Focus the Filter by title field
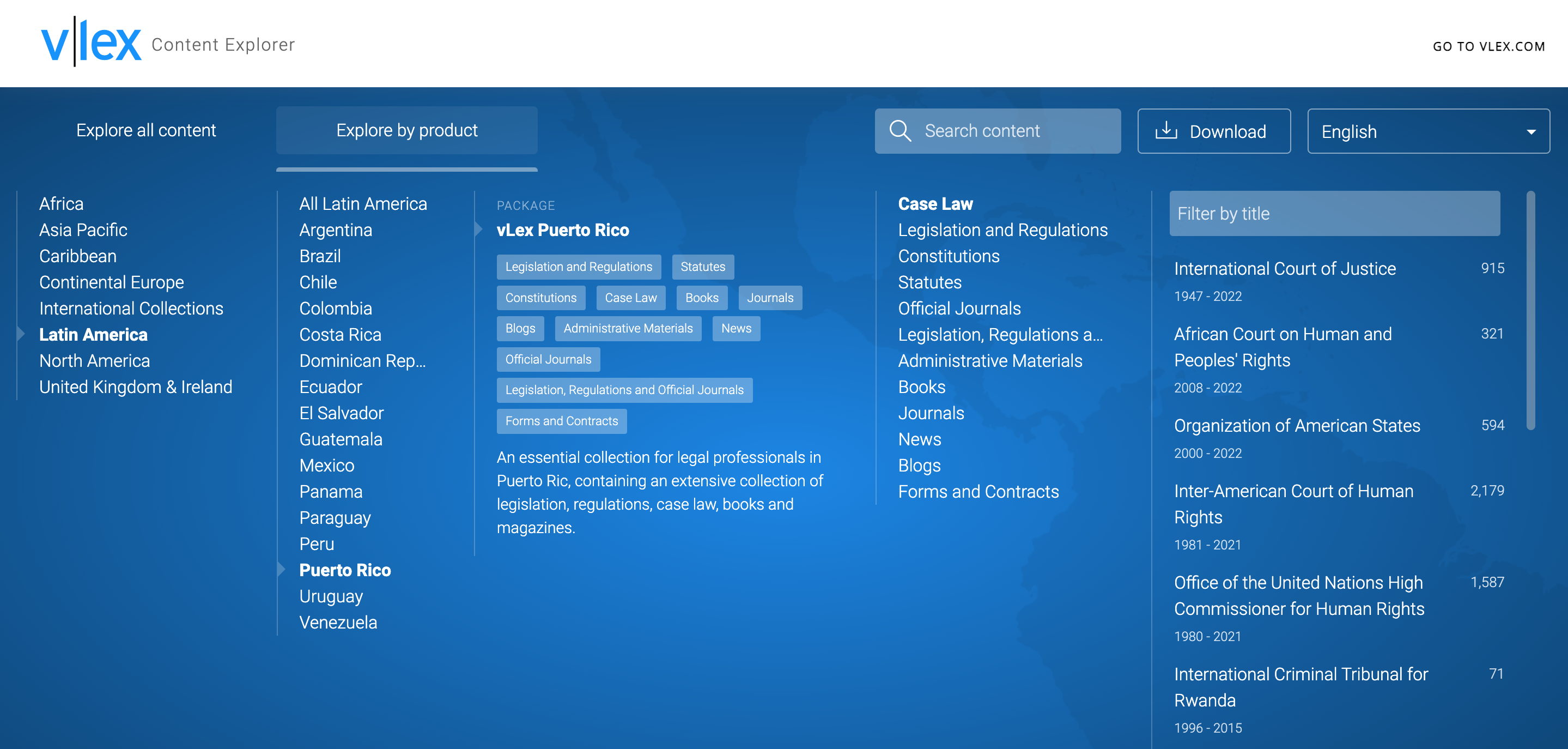 (x=1334, y=213)
